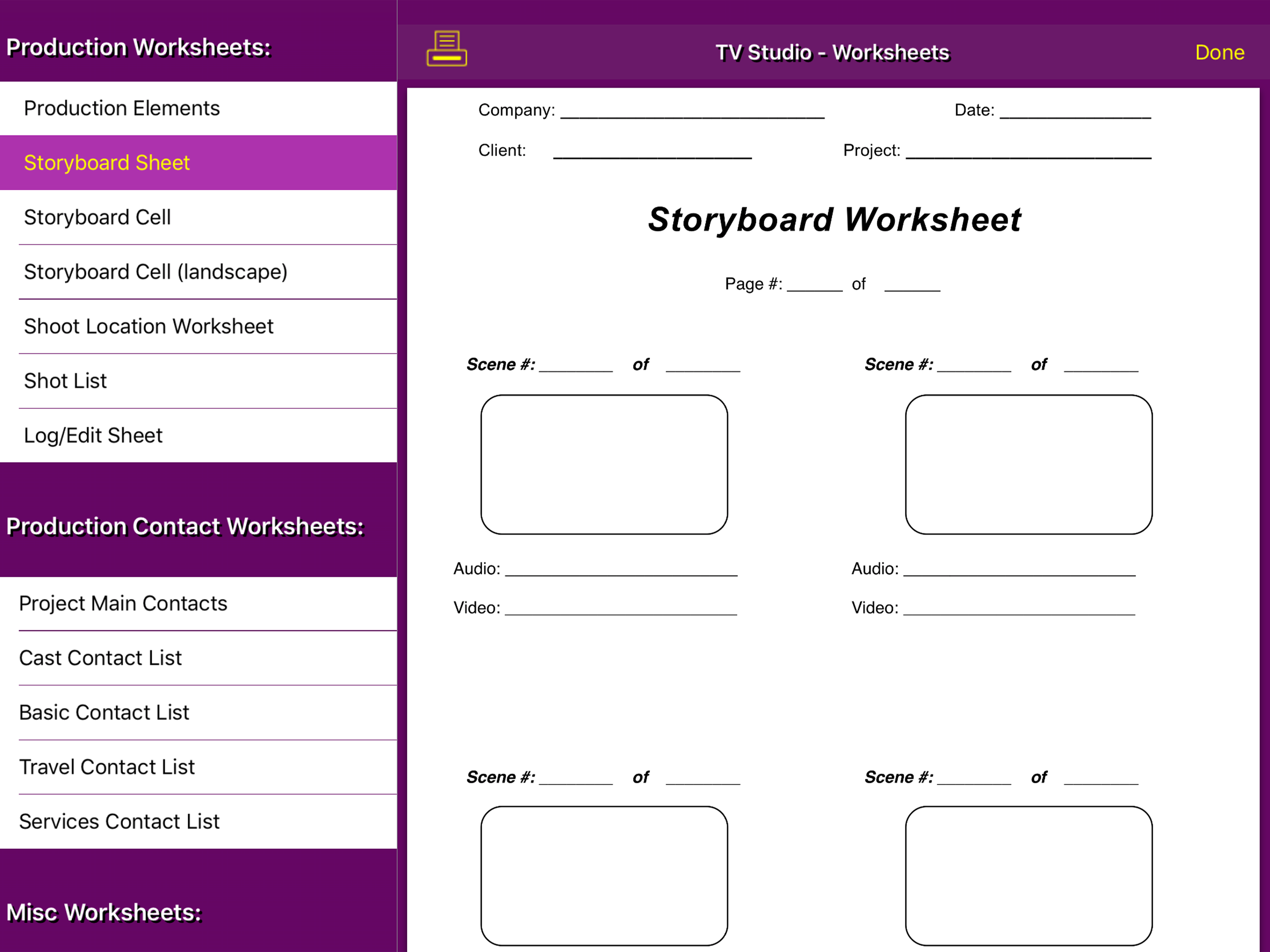Click the Misc Worksheets section header

coord(105,912)
